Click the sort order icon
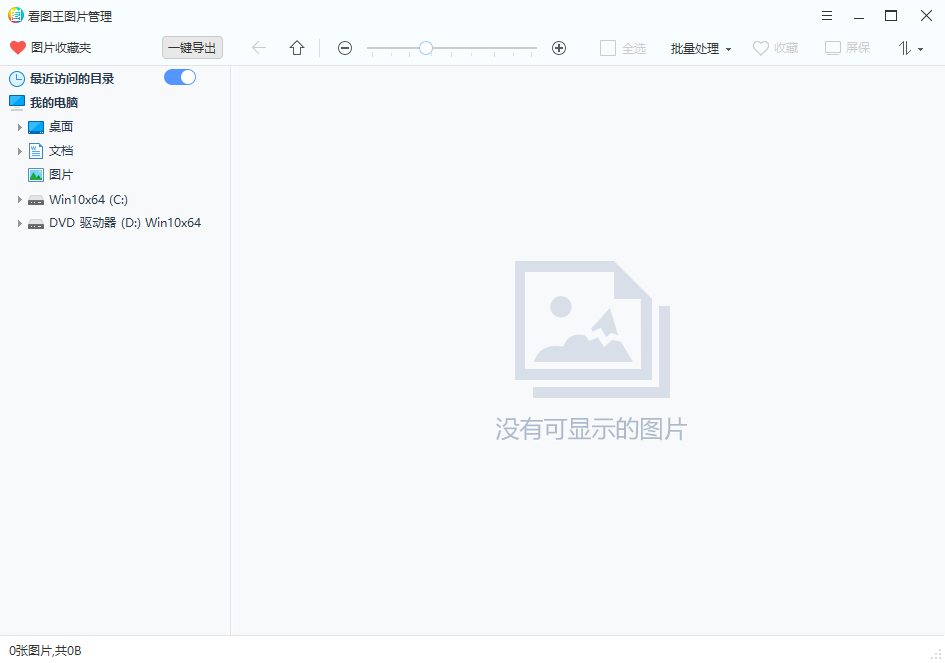 [x=905, y=47]
